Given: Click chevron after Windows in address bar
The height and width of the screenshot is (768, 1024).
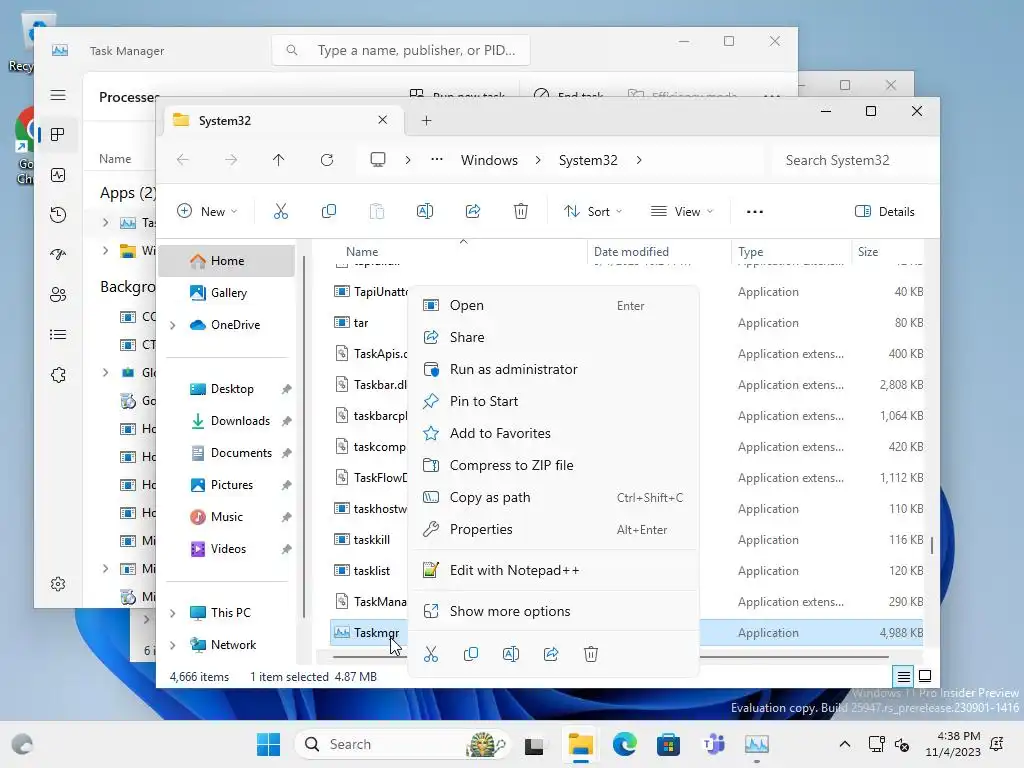Looking at the screenshot, I should pos(538,160).
